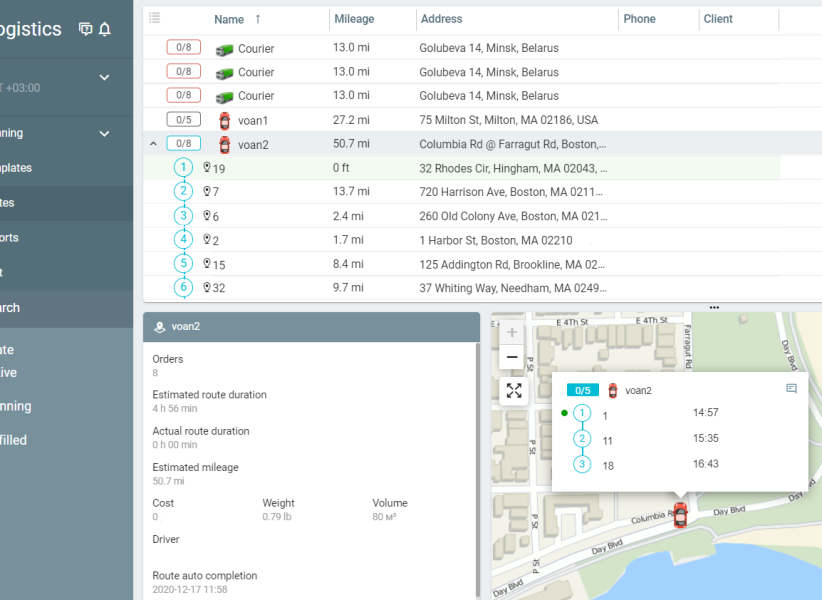
Task: Click the voan2 details panel scrollbar
Action: [478, 469]
